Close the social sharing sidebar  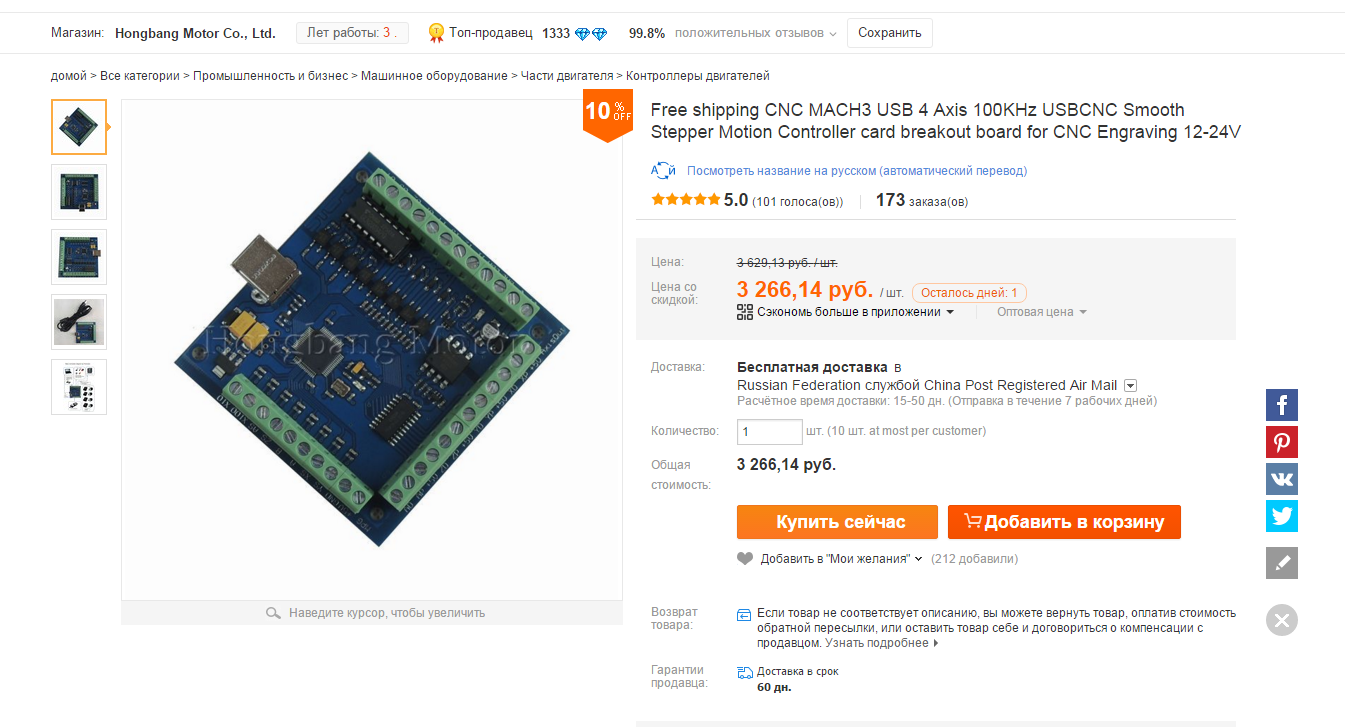(1281, 620)
